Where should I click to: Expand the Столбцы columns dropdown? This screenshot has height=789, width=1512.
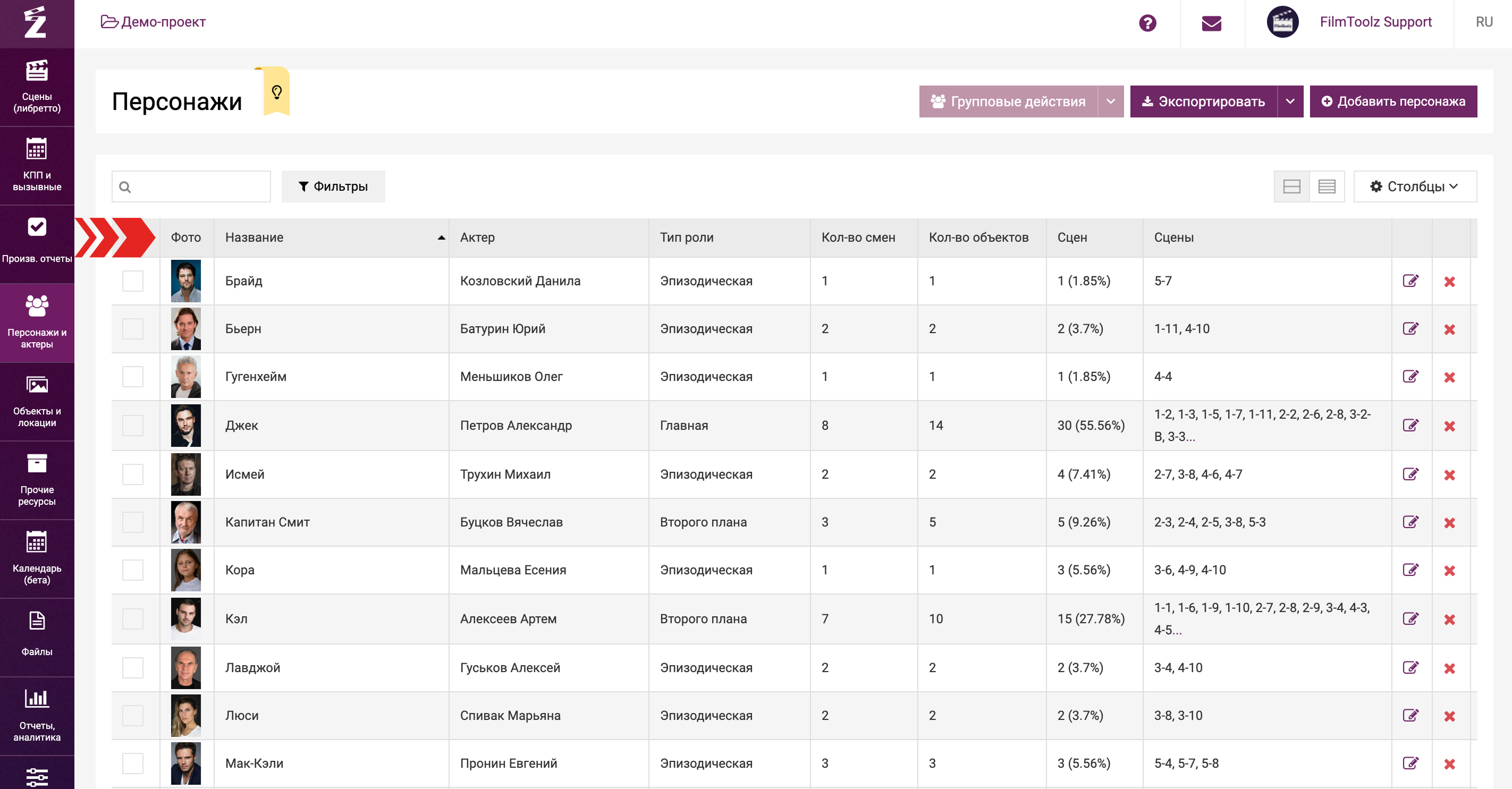pos(1414,186)
